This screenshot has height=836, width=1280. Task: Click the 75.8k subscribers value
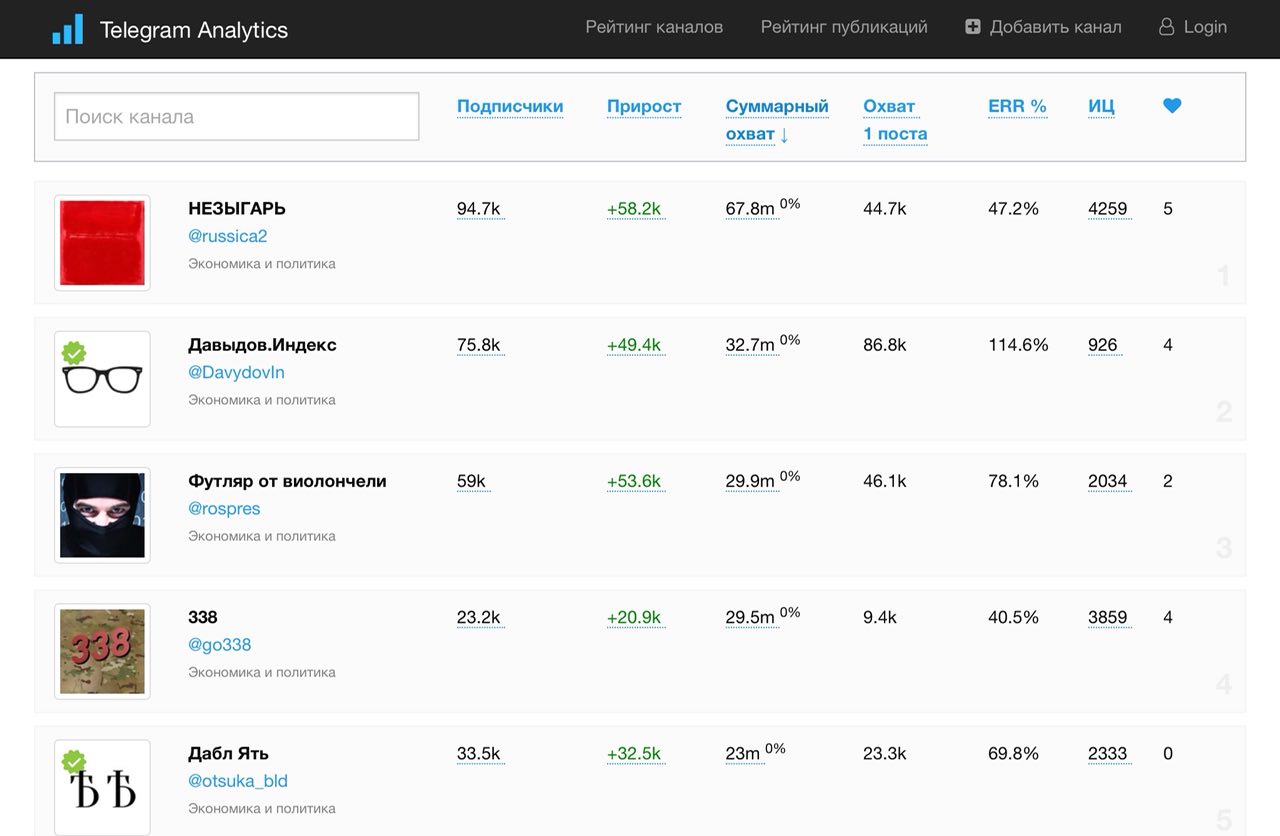pyautogui.click(x=479, y=345)
